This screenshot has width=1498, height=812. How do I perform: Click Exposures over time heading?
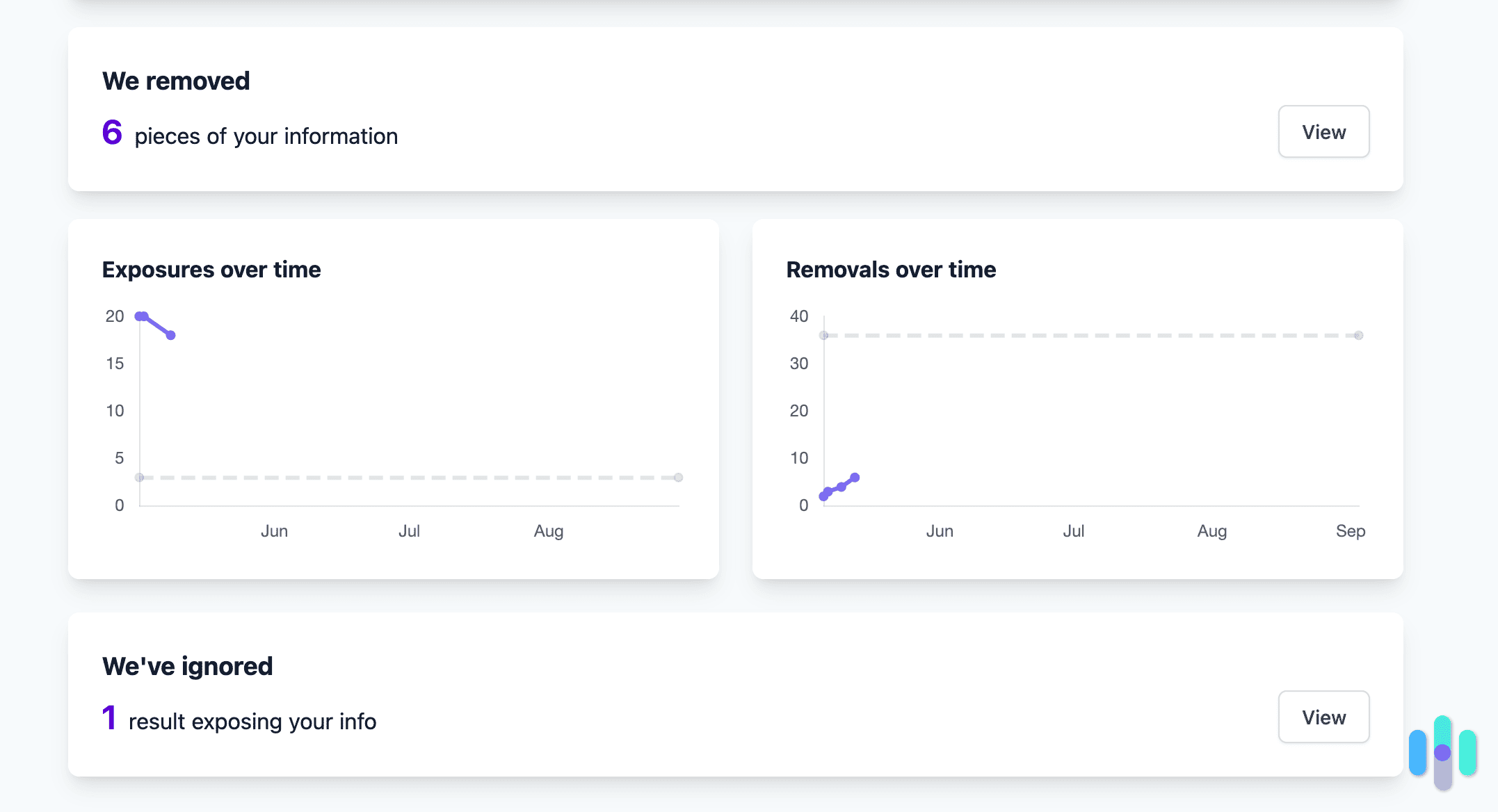pyautogui.click(x=211, y=270)
